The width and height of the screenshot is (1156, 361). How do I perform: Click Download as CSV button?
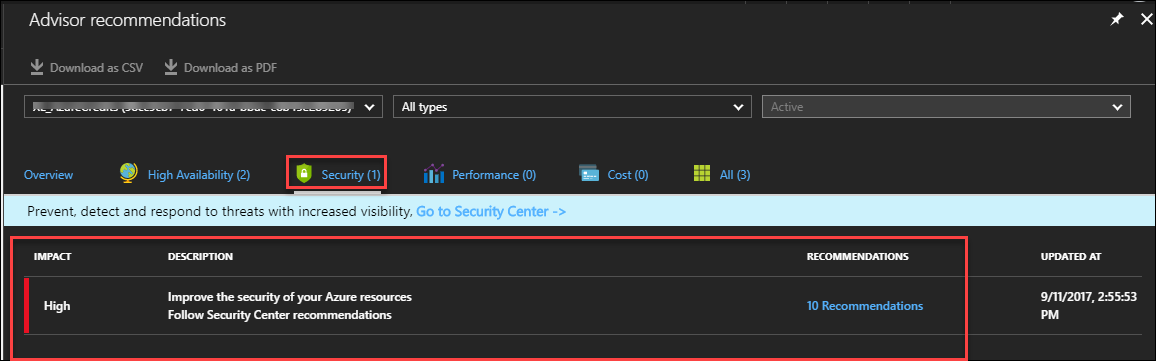[x=86, y=68]
